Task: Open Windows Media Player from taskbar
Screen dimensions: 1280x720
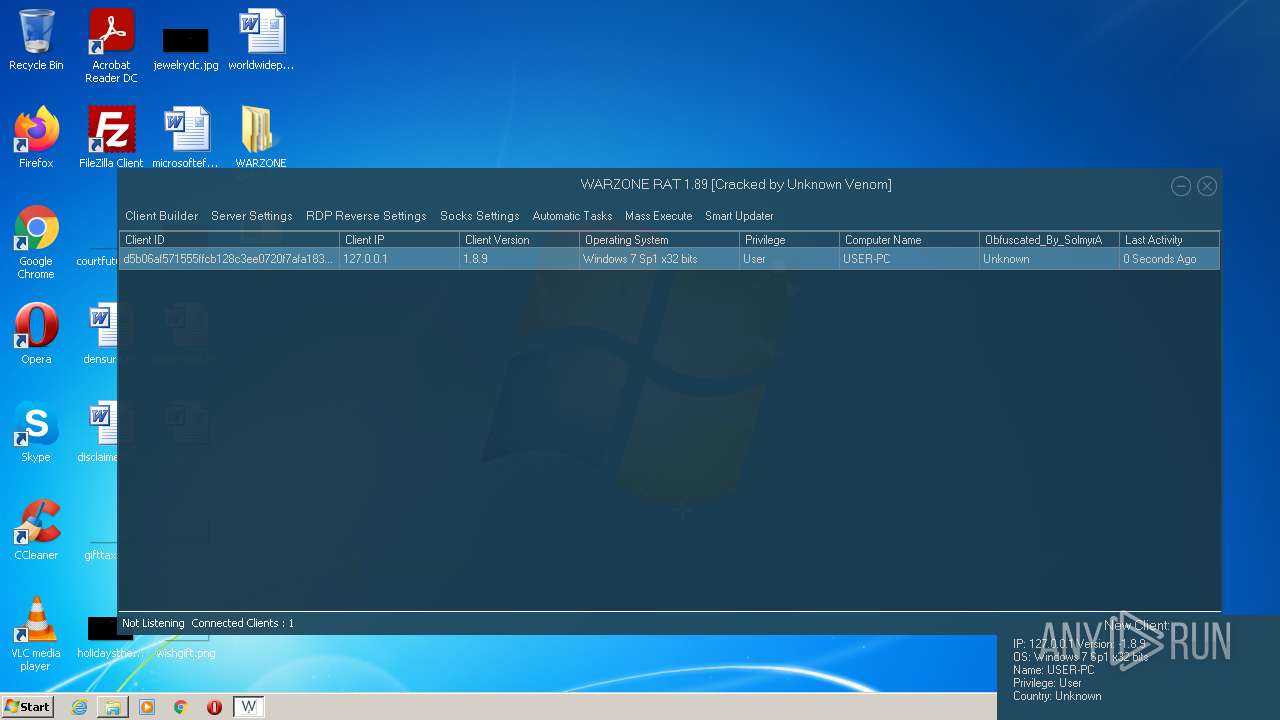Action: (x=147, y=707)
